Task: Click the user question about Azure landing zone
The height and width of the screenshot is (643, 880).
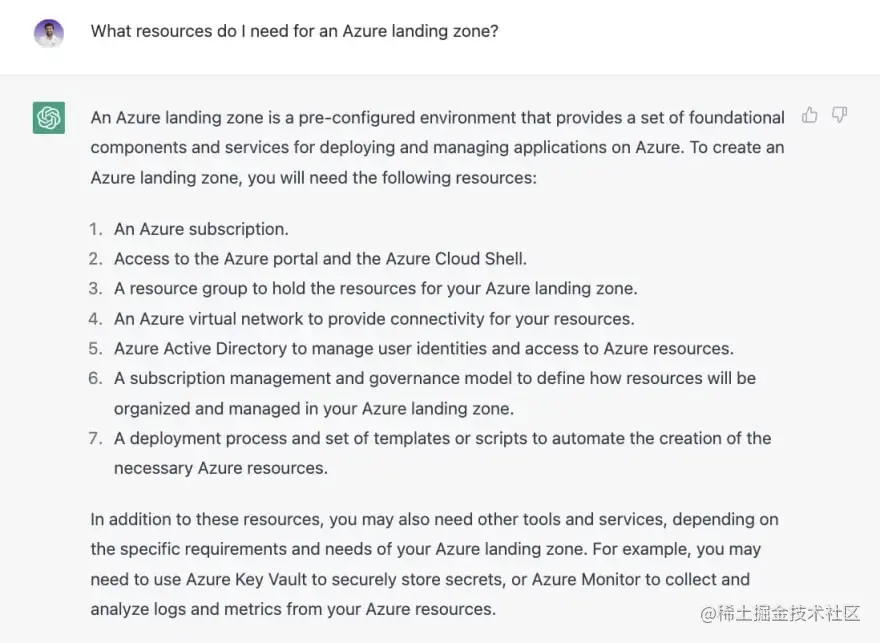Action: point(294,31)
